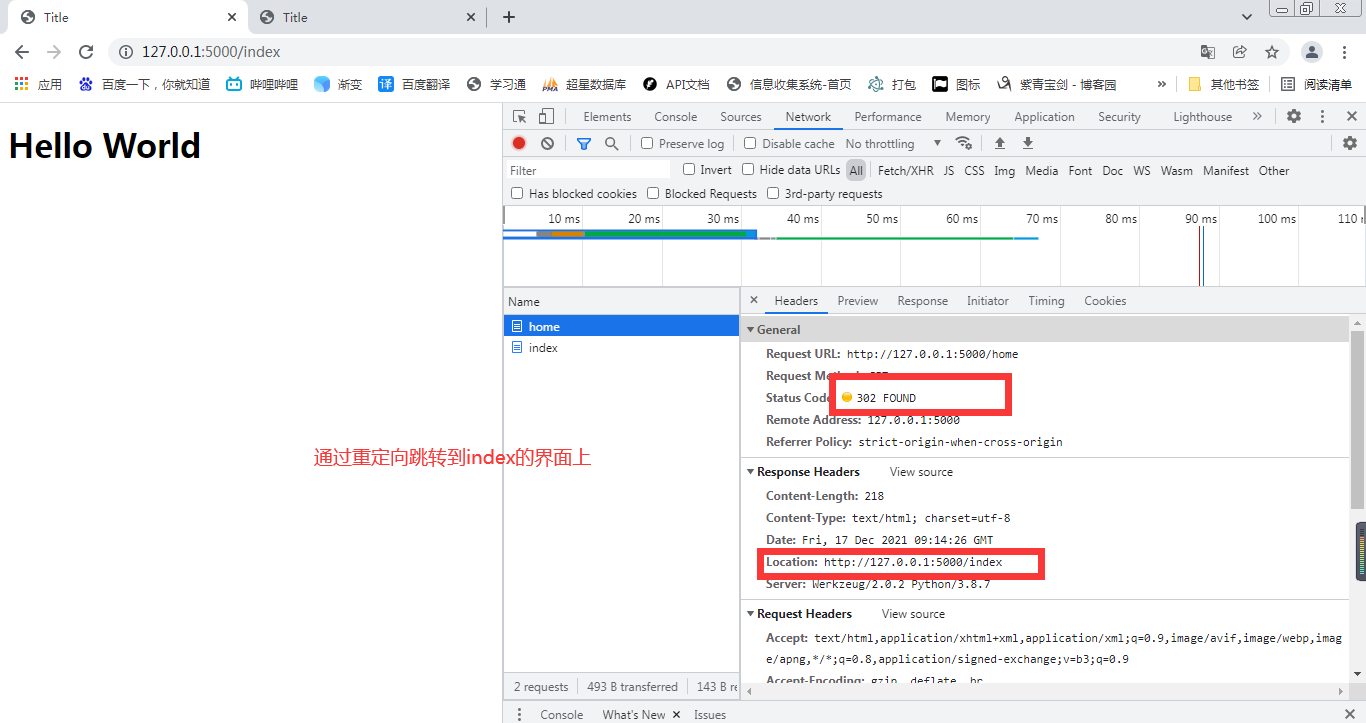Open the tab search dropdown arrow

click(1247, 17)
